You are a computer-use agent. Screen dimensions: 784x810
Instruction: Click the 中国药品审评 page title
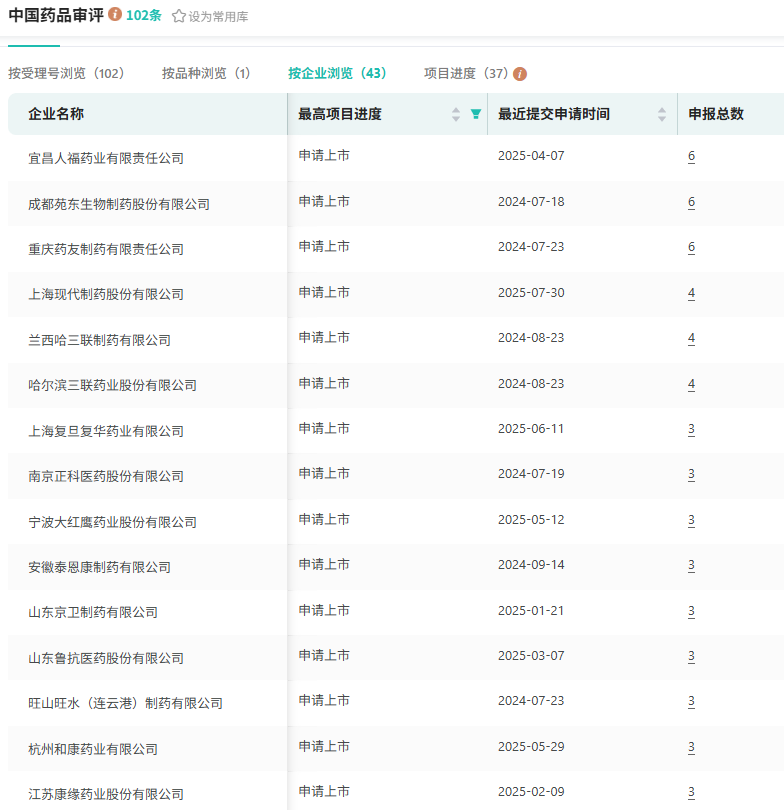pos(56,15)
